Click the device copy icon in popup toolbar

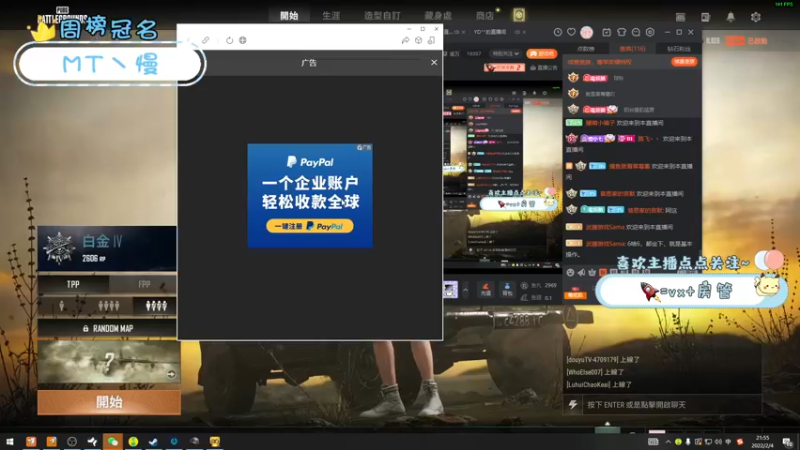tap(432, 40)
